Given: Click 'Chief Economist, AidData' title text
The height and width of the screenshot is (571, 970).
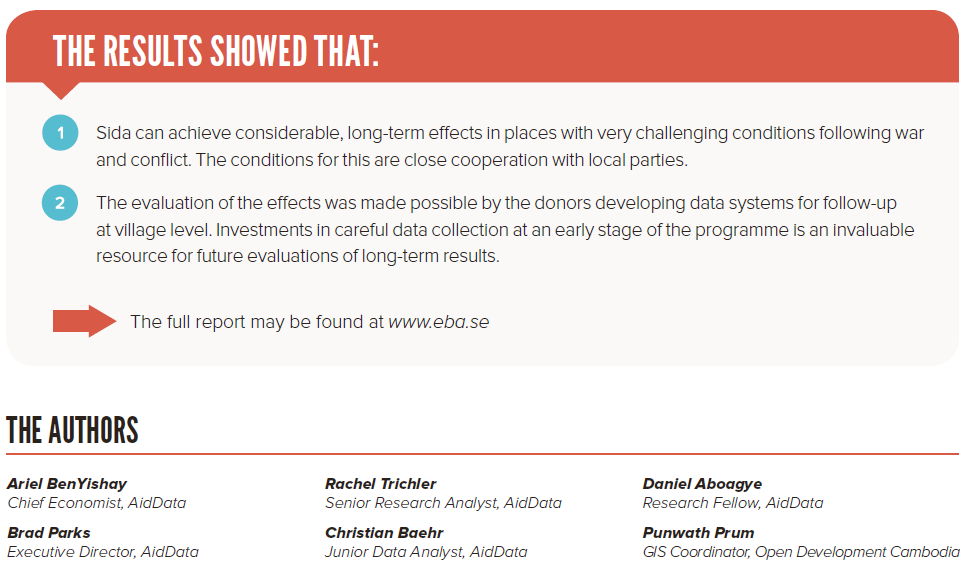Looking at the screenshot, I should (97, 503).
